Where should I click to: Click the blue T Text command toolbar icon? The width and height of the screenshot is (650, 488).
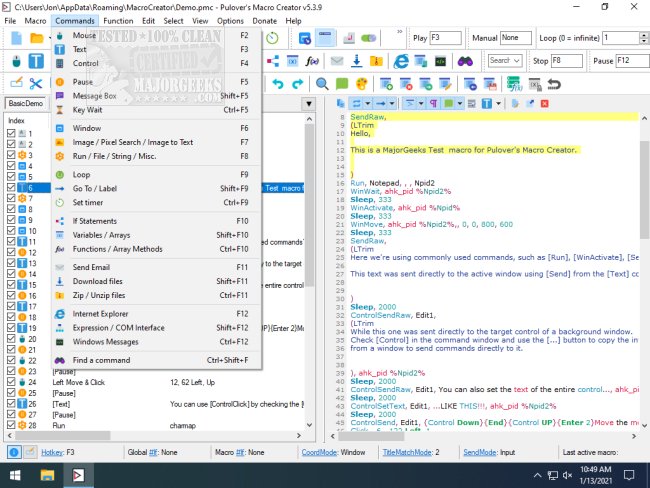(36, 61)
